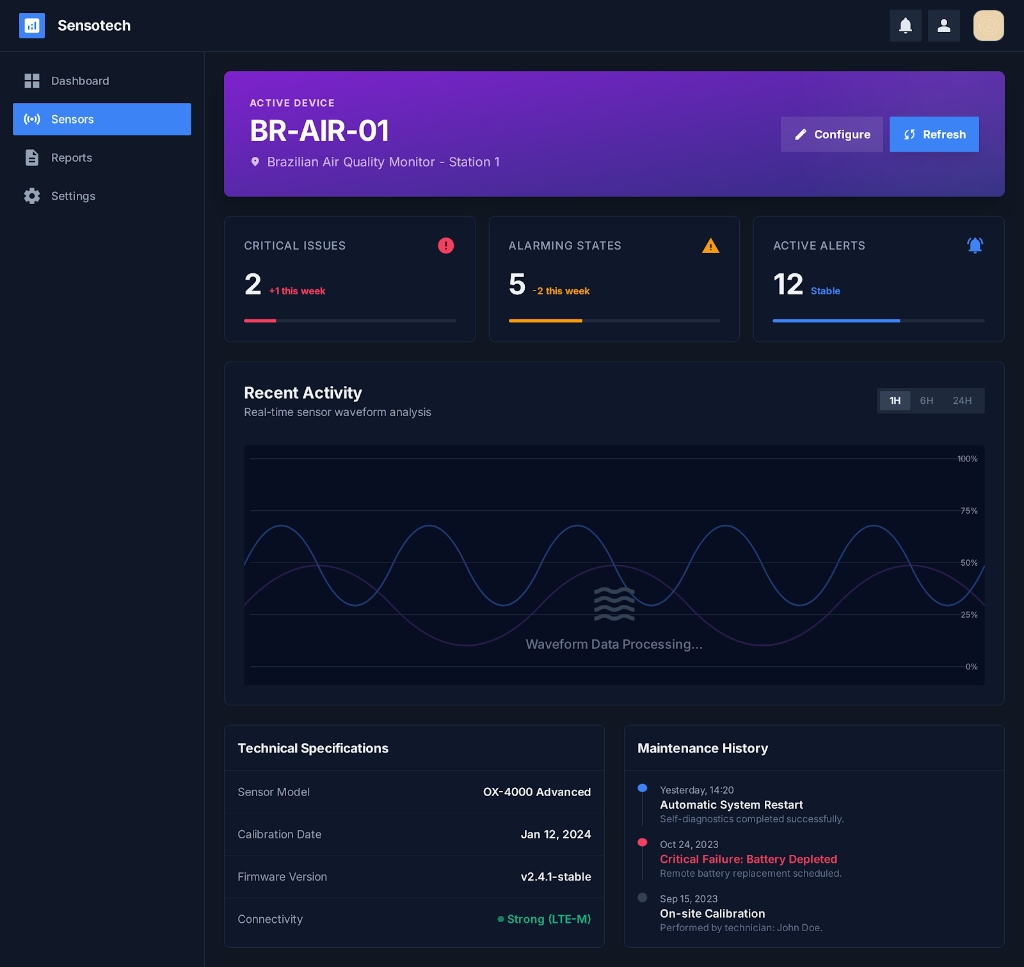
Task: Click 'Waveform Data Processing...' text
Action: point(614,644)
